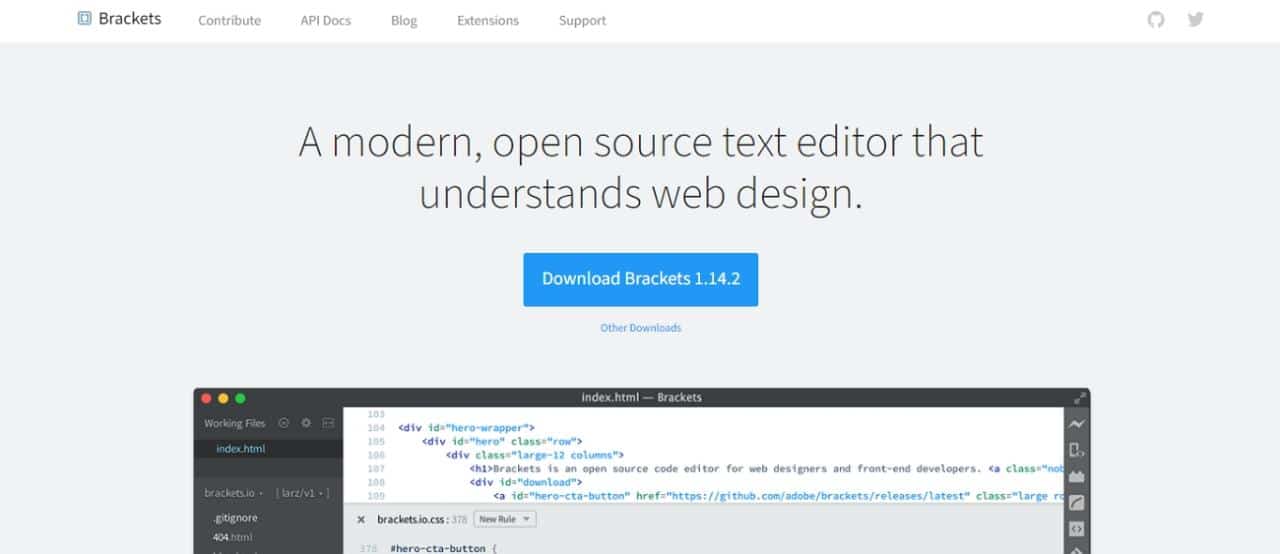Click the Brackets brand name in header

(x=130, y=18)
